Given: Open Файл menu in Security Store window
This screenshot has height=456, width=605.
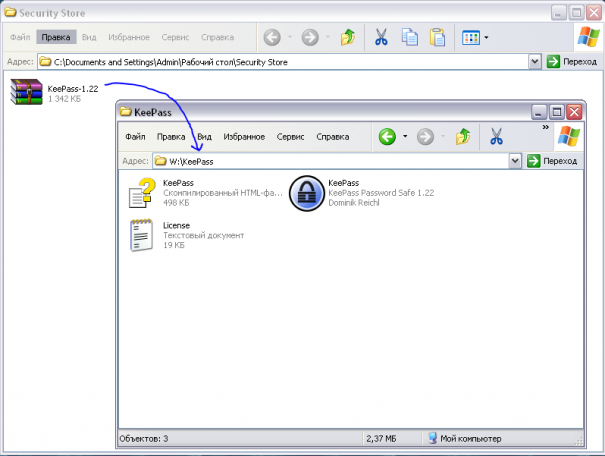Looking at the screenshot, I should tap(20, 37).
